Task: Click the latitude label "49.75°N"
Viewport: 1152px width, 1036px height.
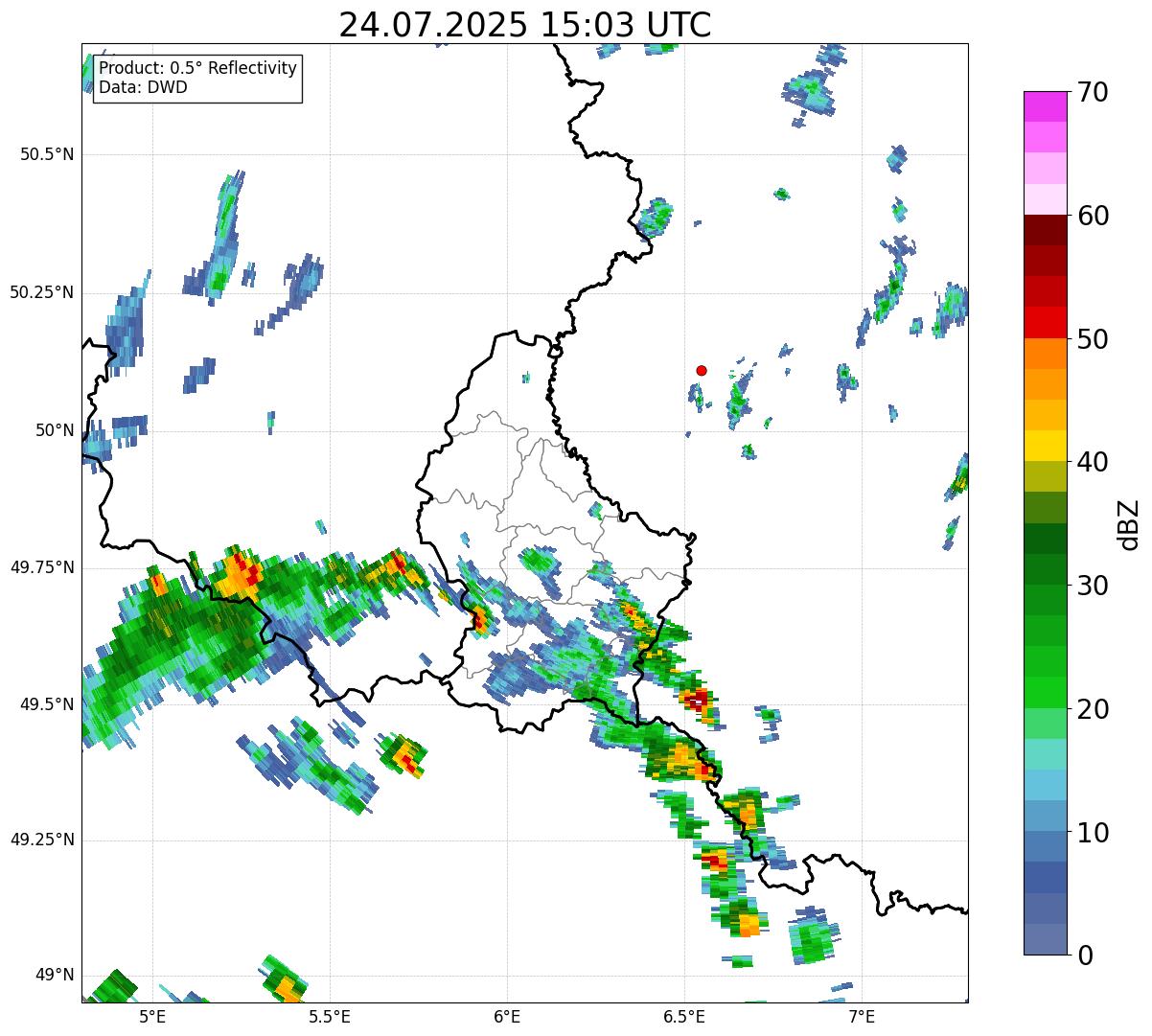Action: click(x=42, y=567)
